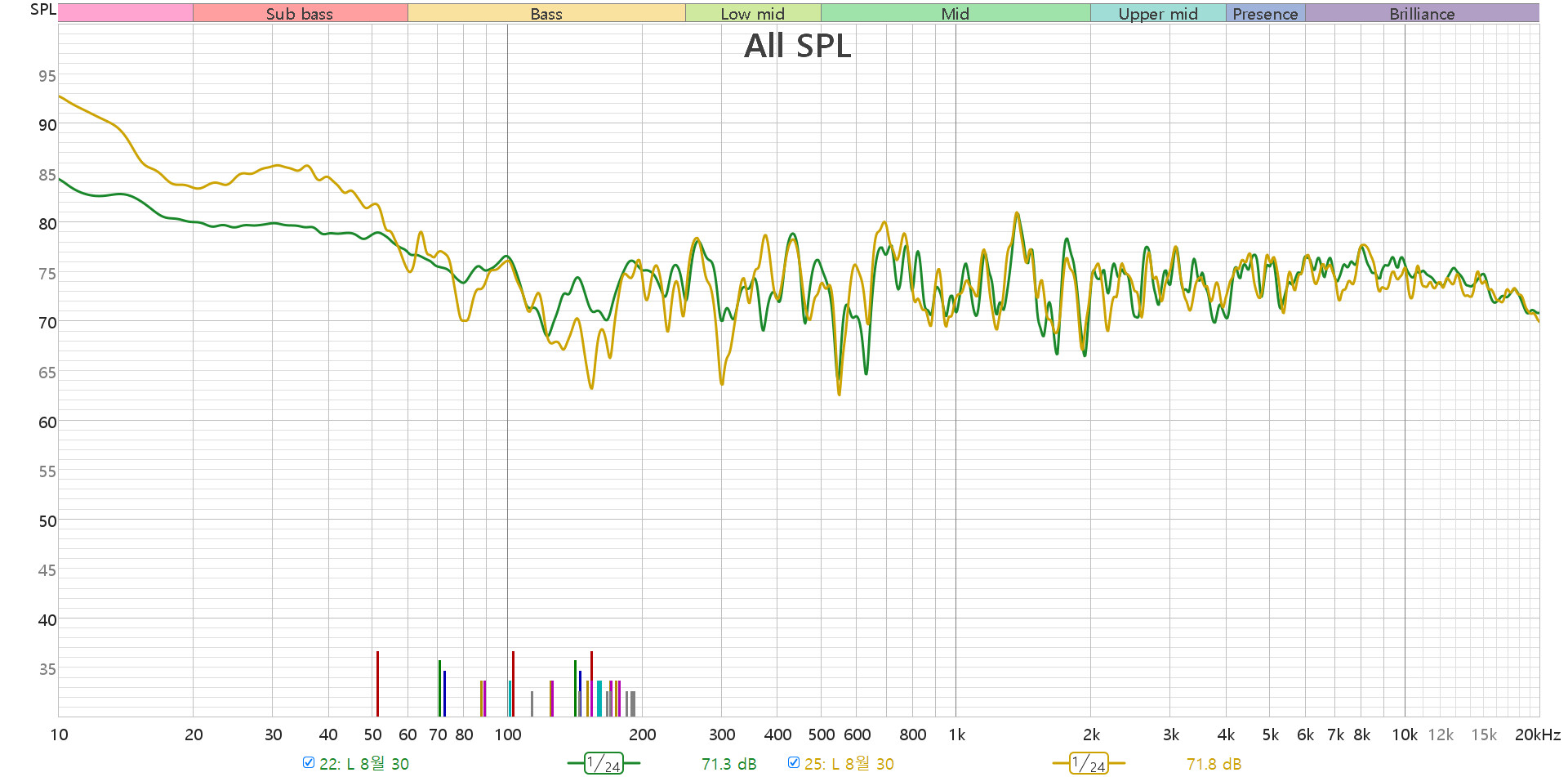This screenshot has height=777, width=1568.
Task: Click the 55 dB tick on the SPL axis
Action: (47, 471)
